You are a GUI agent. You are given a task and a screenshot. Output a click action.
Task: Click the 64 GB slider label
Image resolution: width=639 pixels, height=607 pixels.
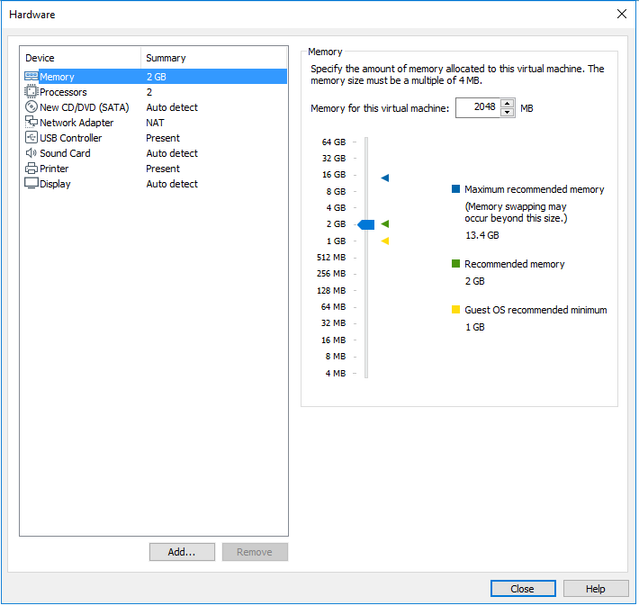point(334,142)
